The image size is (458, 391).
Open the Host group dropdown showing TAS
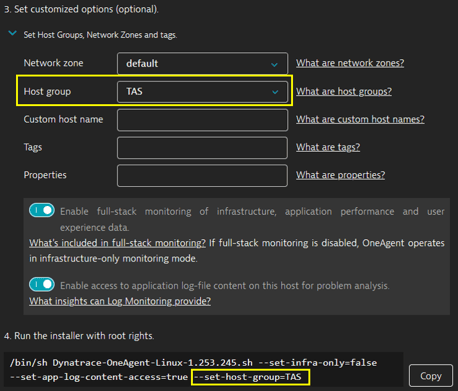(x=202, y=92)
